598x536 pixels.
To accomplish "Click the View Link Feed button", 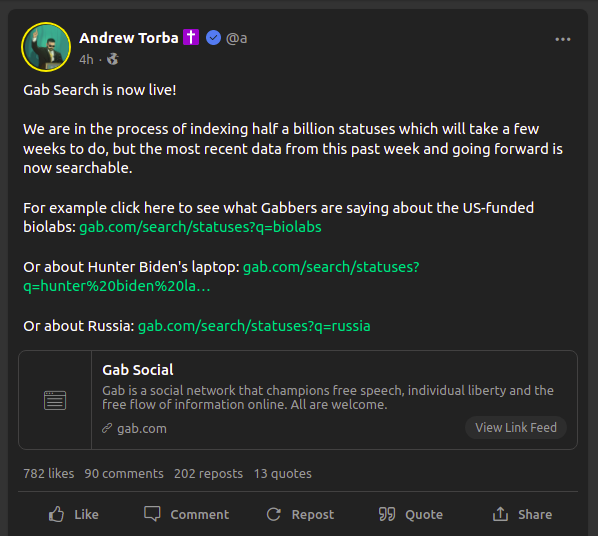I will (x=516, y=427).
